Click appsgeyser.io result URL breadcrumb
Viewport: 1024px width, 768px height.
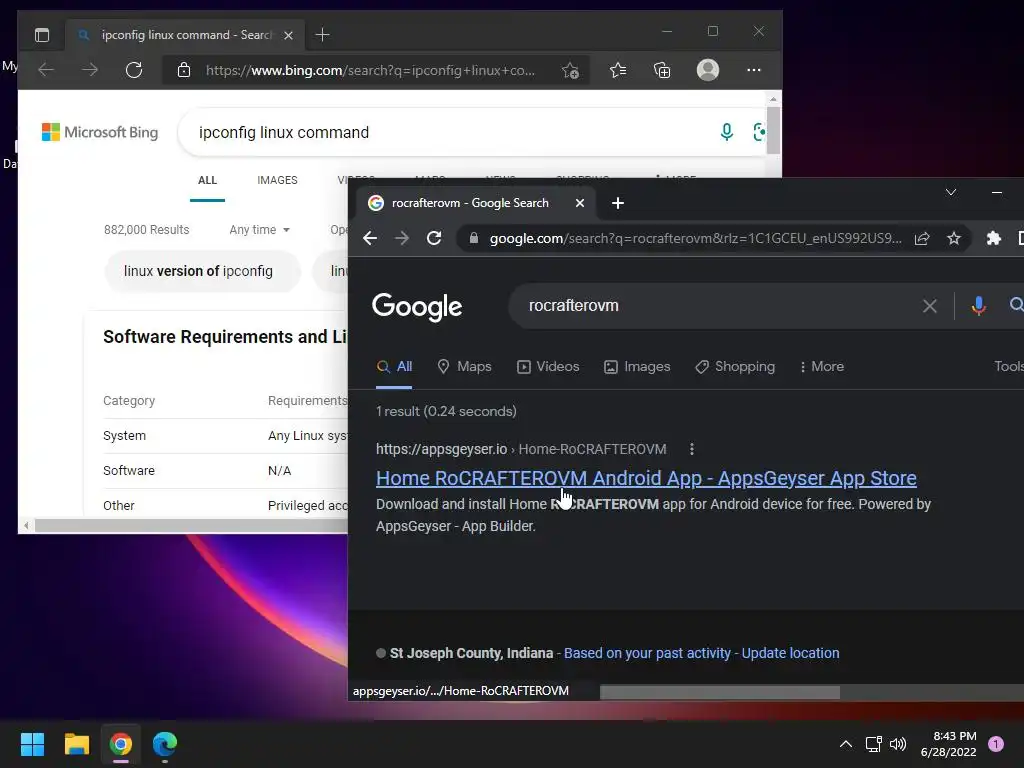[x=521, y=449]
